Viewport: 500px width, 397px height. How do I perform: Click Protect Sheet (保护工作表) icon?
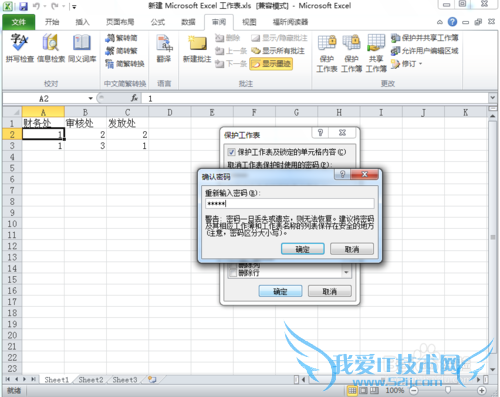pyautogui.click(x=327, y=53)
